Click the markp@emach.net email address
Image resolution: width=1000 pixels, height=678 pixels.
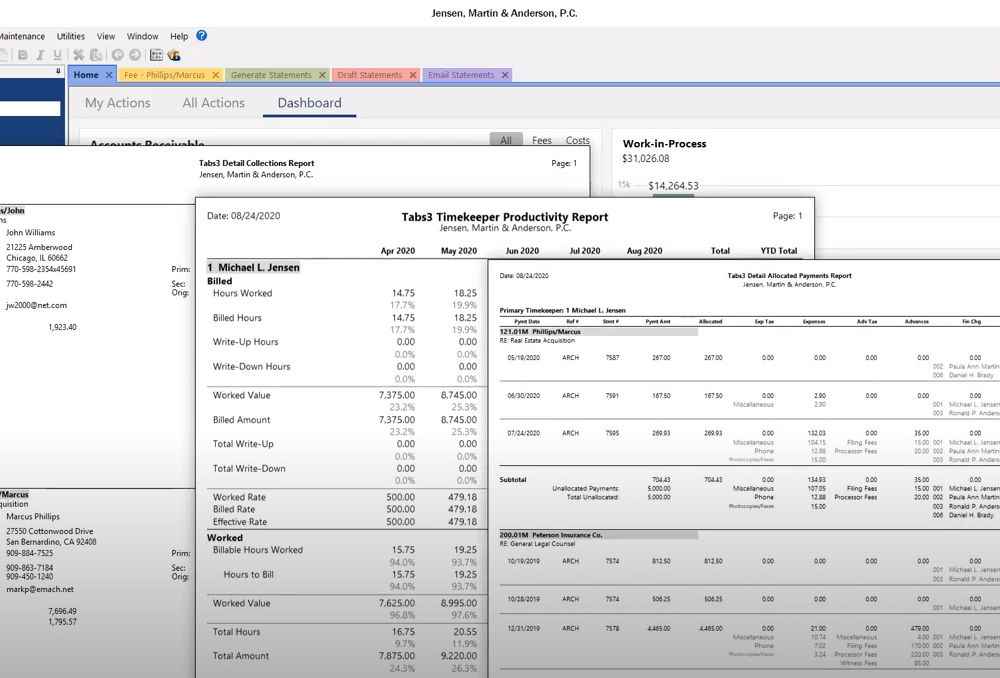pyautogui.click(x=40, y=589)
